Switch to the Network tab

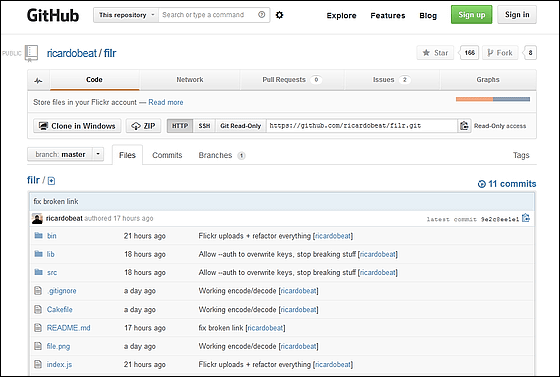coord(190,80)
